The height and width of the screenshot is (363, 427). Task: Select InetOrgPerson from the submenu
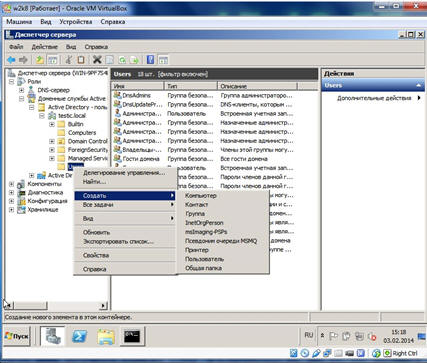click(x=223, y=223)
